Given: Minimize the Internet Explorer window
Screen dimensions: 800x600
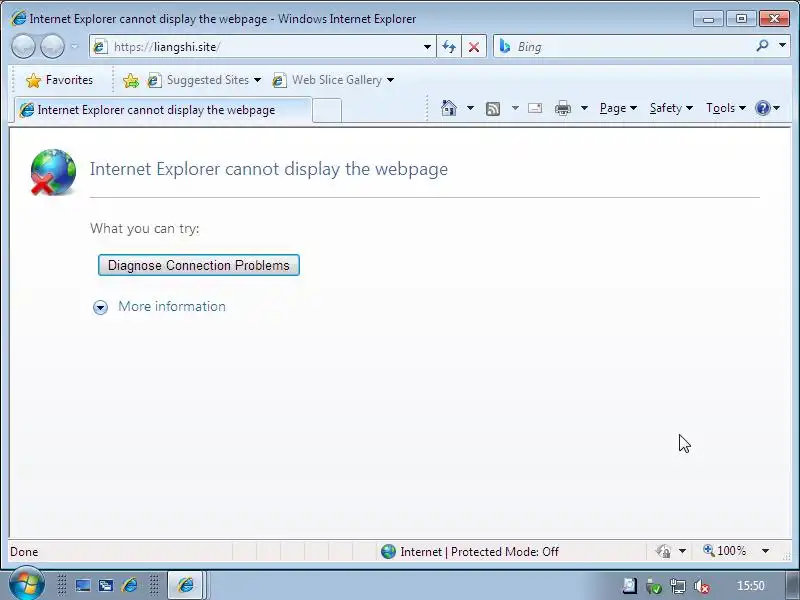Looking at the screenshot, I should 708,19.
